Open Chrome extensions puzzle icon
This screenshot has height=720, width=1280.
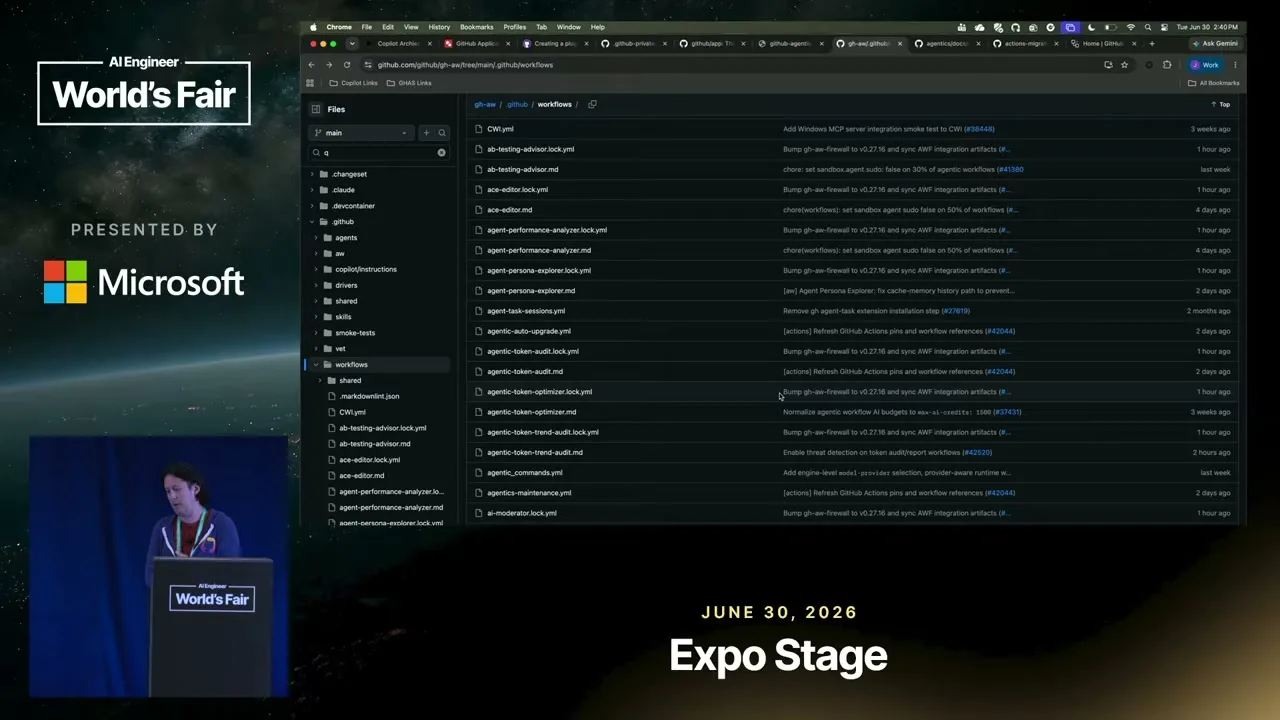point(1167,65)
